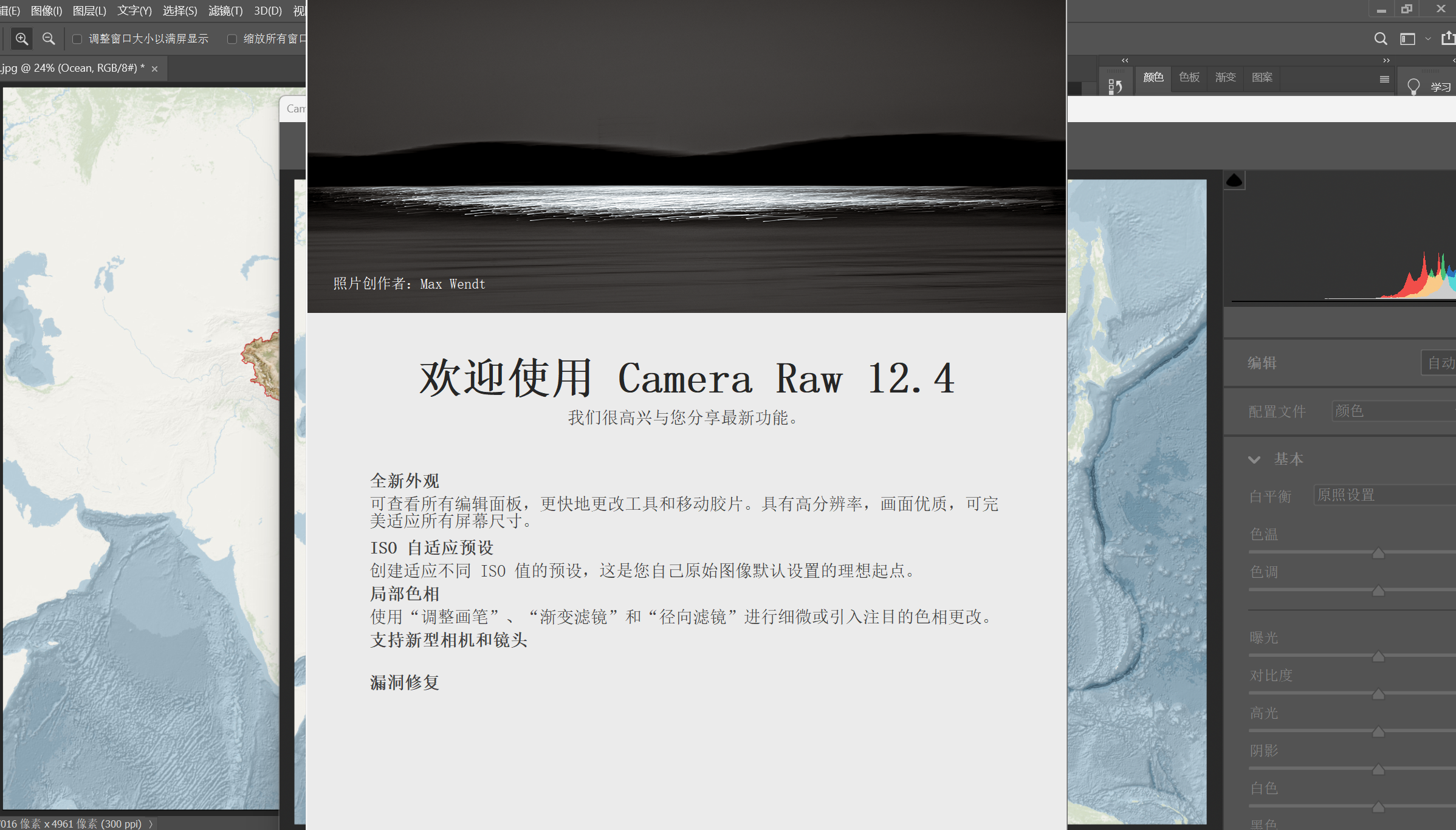This screenshot has width=1456, height=830.
Task: Click the 对比度 slider handle
Action: point(1378,694)
